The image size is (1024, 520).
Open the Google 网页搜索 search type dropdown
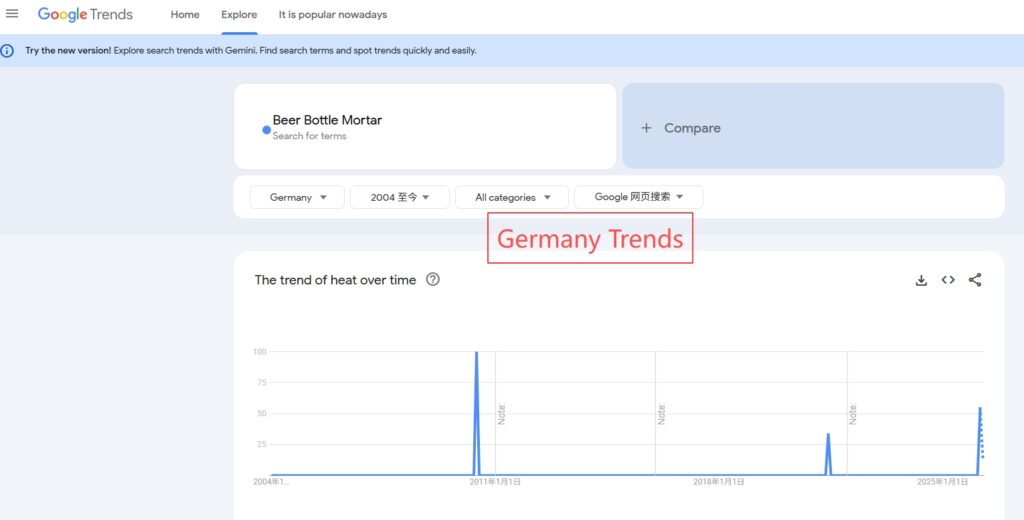pos(638,197)
